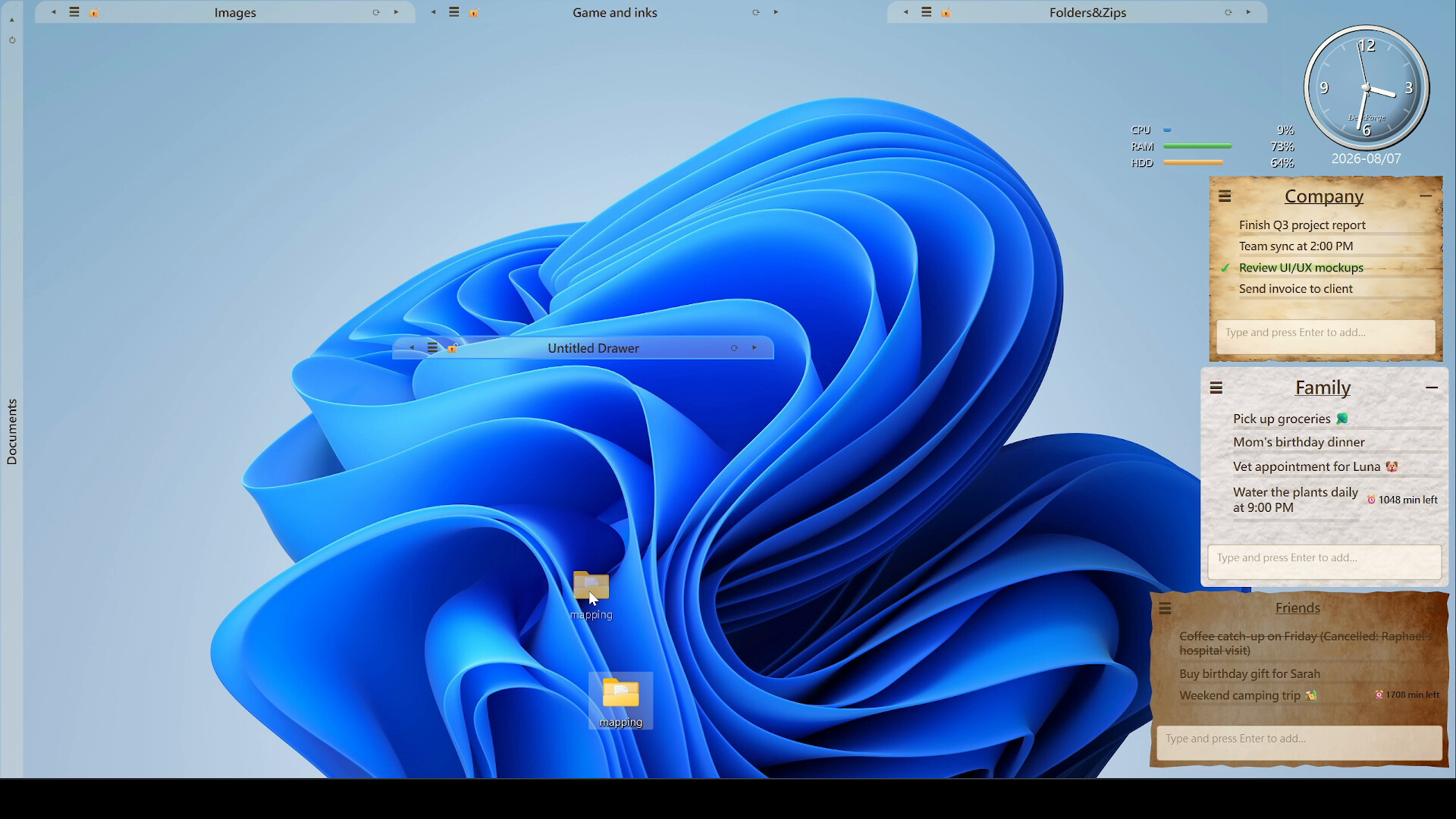Screen dimensions: 1456x819
Task: Open the hamburger menu of the Images drawer
Action: click(74, 12)
